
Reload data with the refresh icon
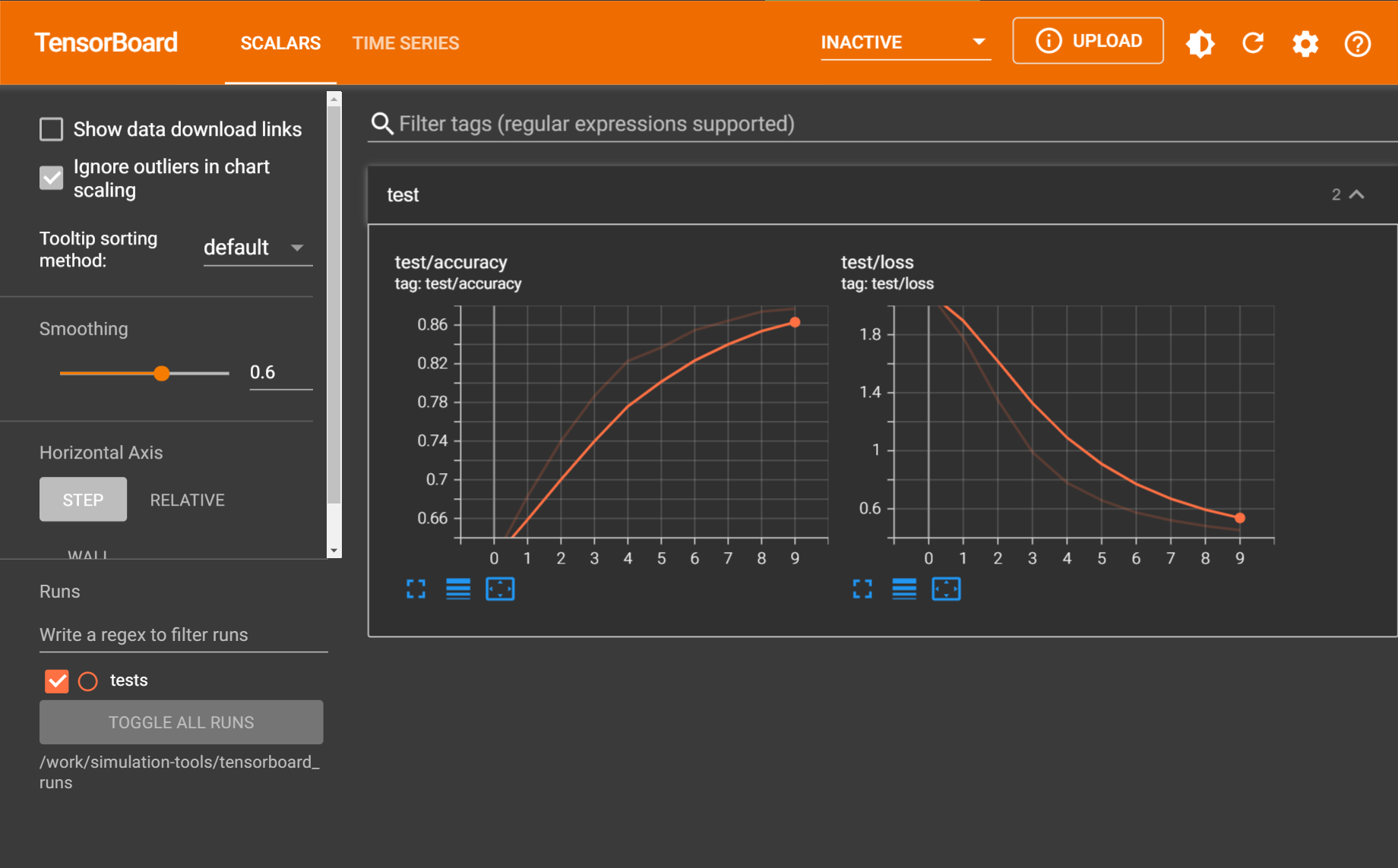(x=1253, y=43)
